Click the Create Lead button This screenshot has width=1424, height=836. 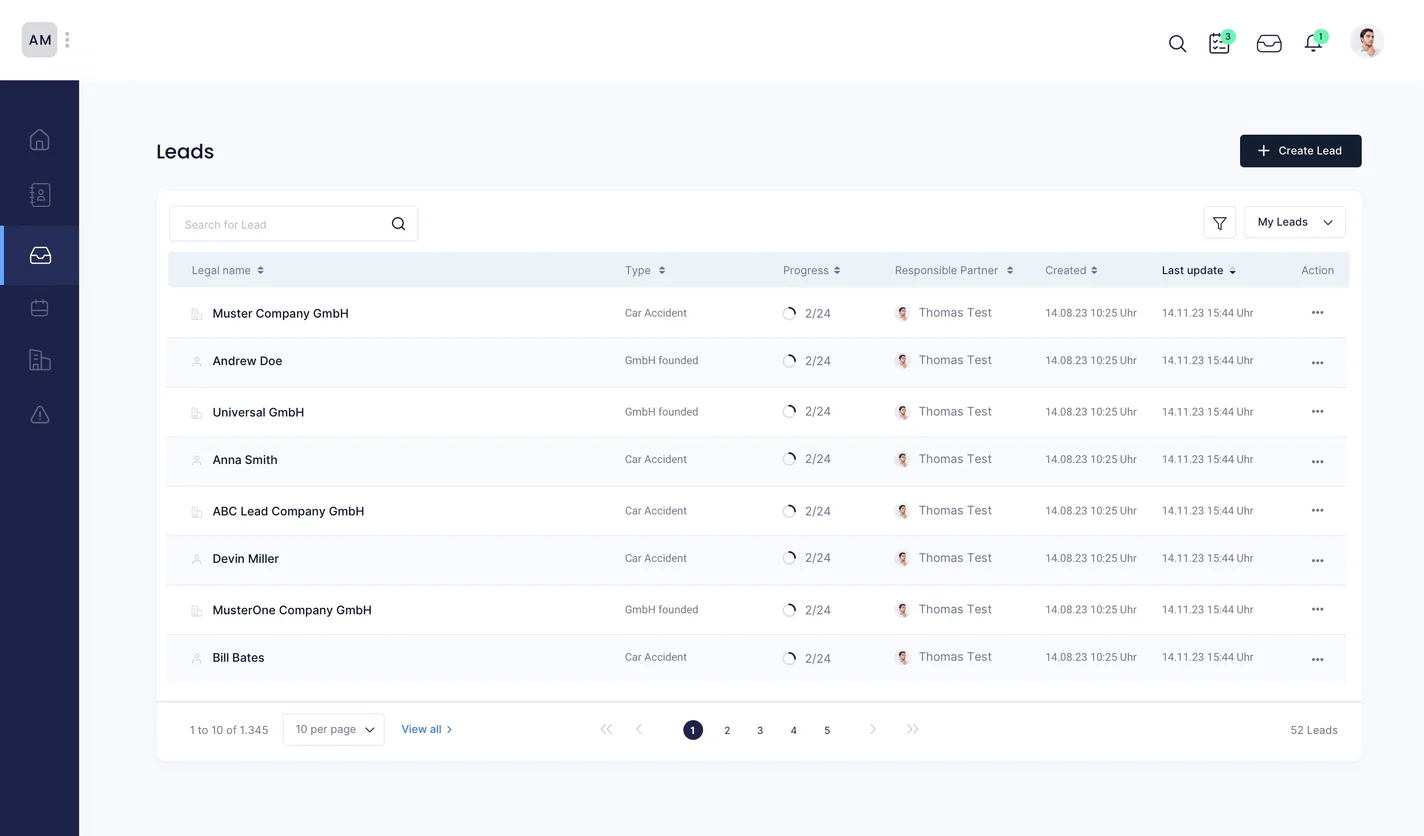1300,151
